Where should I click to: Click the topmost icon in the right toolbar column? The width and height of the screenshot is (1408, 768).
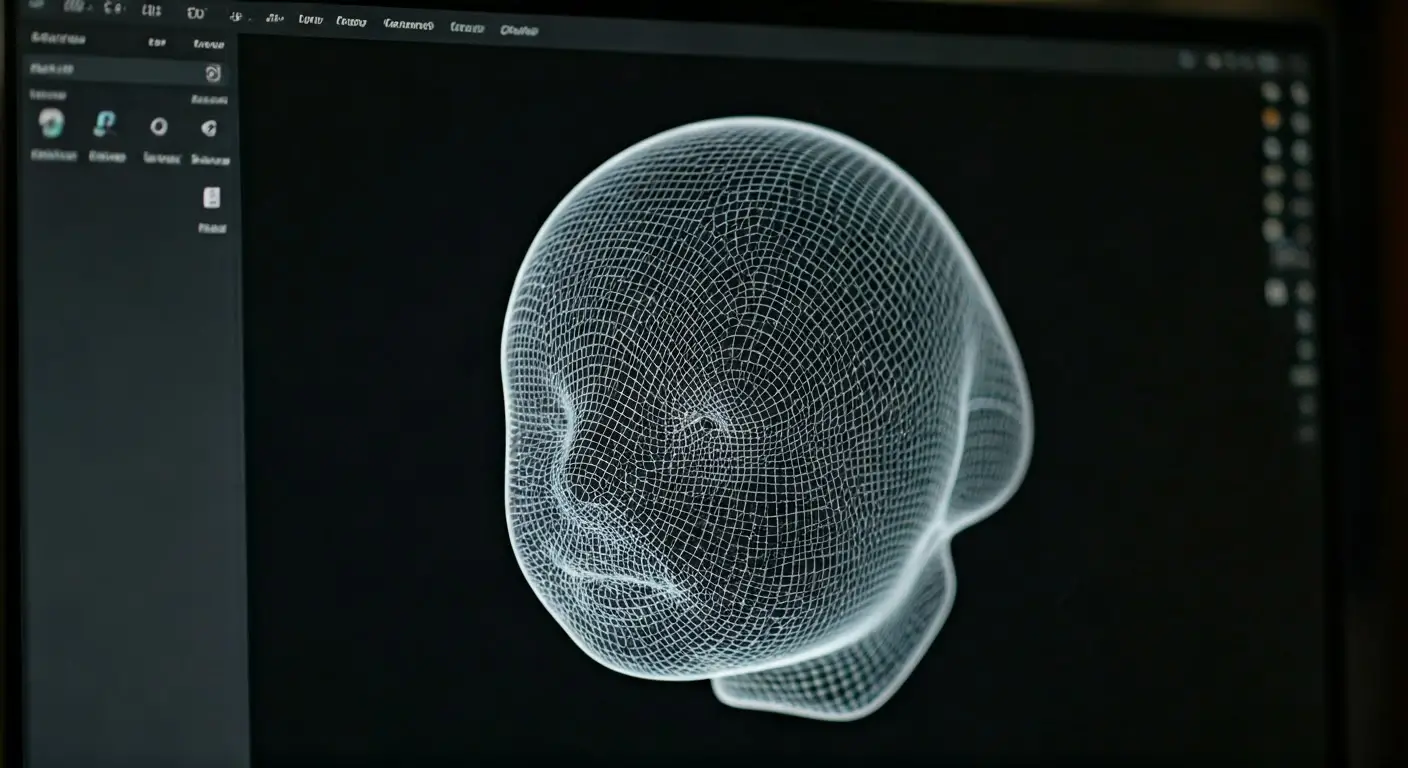pos(1271,92)
